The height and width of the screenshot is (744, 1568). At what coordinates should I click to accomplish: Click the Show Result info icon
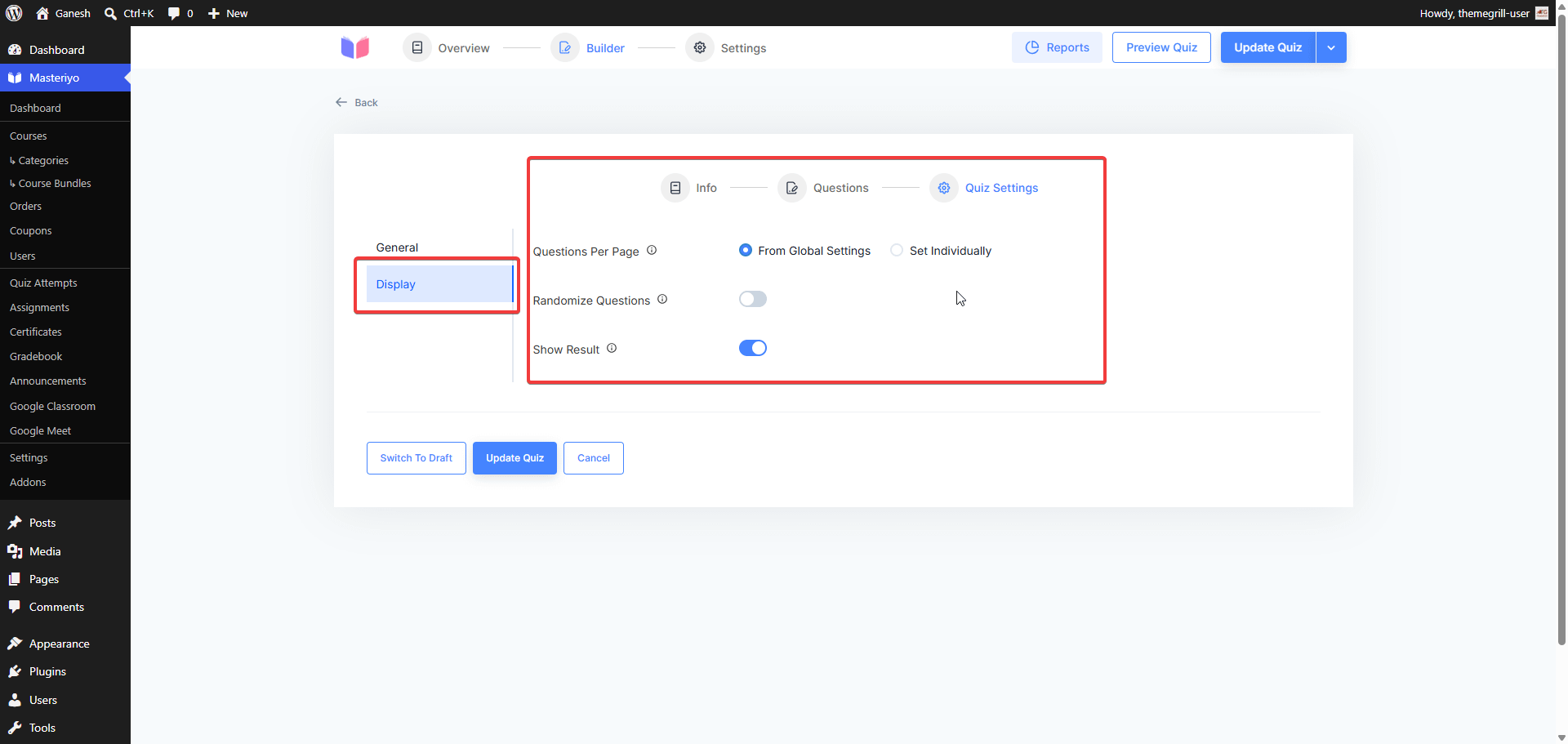click(612, 349)
